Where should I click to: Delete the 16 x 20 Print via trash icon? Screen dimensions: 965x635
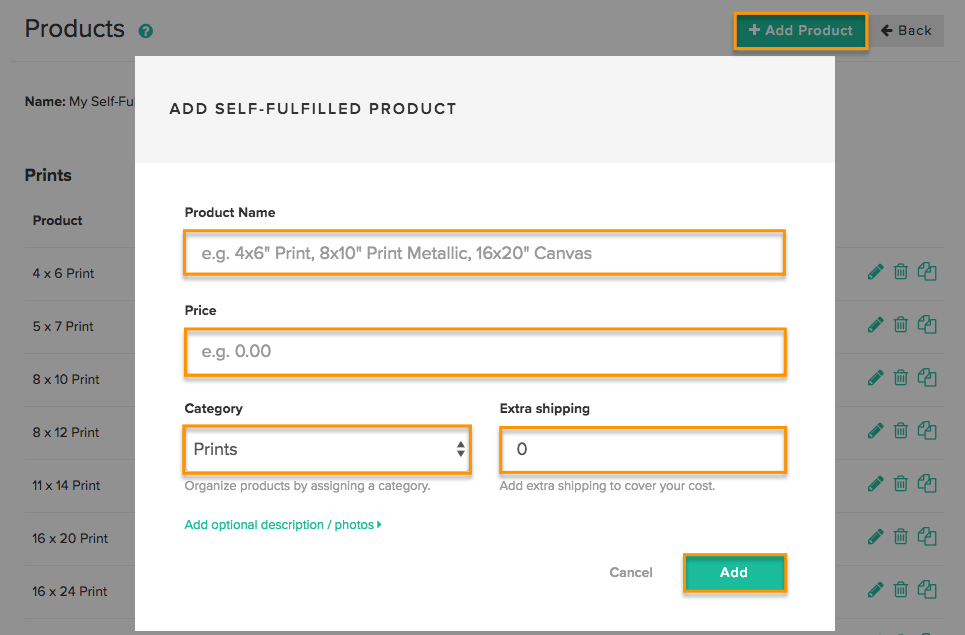point(900,536)
